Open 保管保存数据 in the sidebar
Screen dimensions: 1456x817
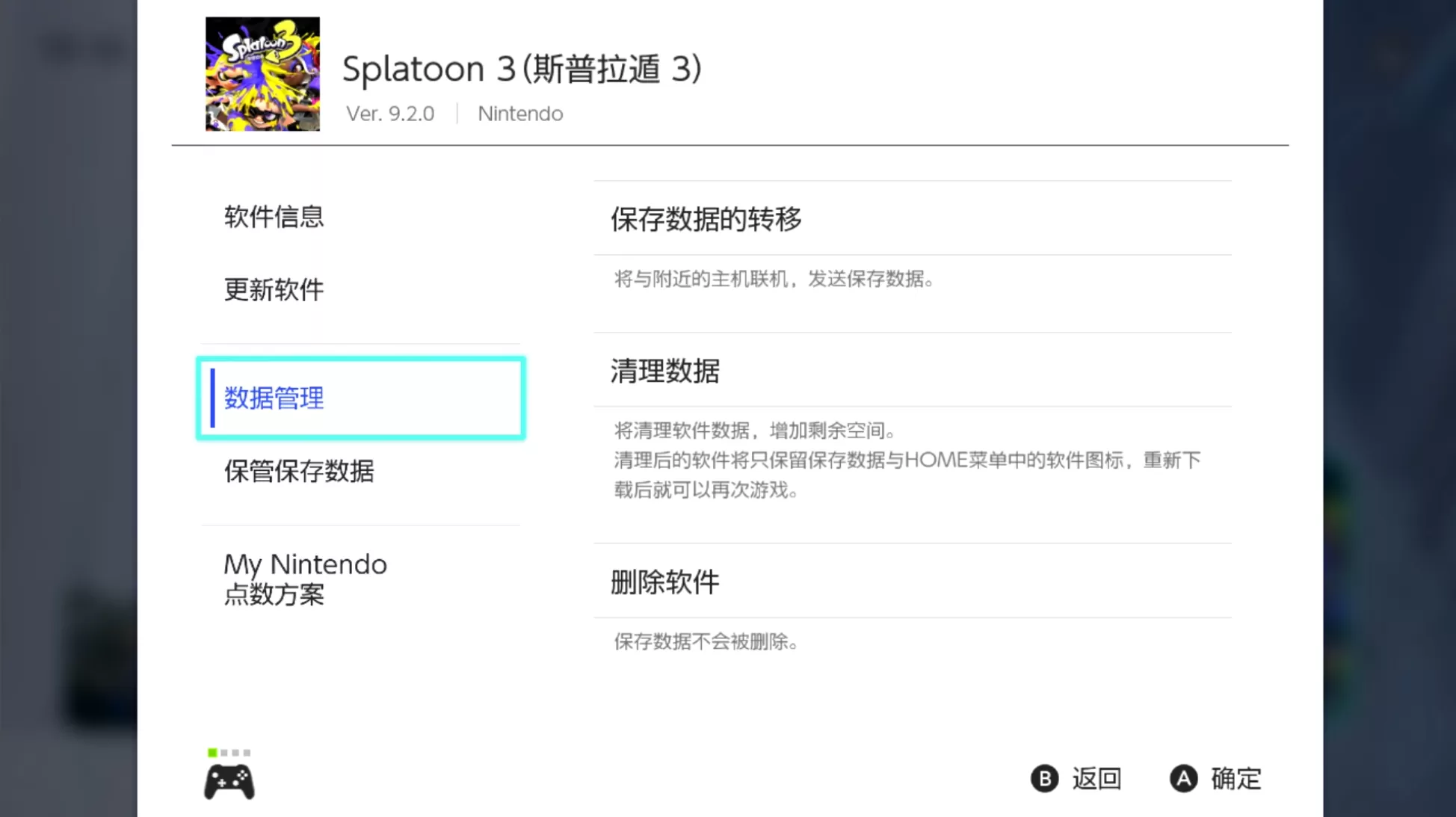[x=299, y=471]
